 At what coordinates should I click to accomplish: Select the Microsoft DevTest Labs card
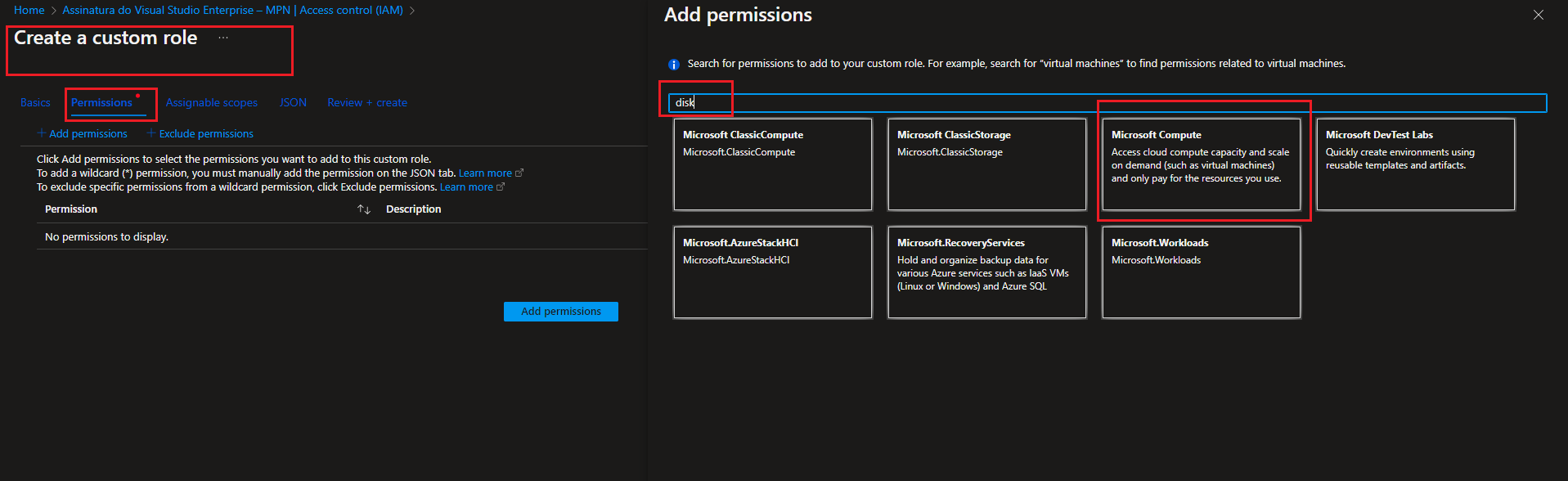click(x=1416, y=164)
